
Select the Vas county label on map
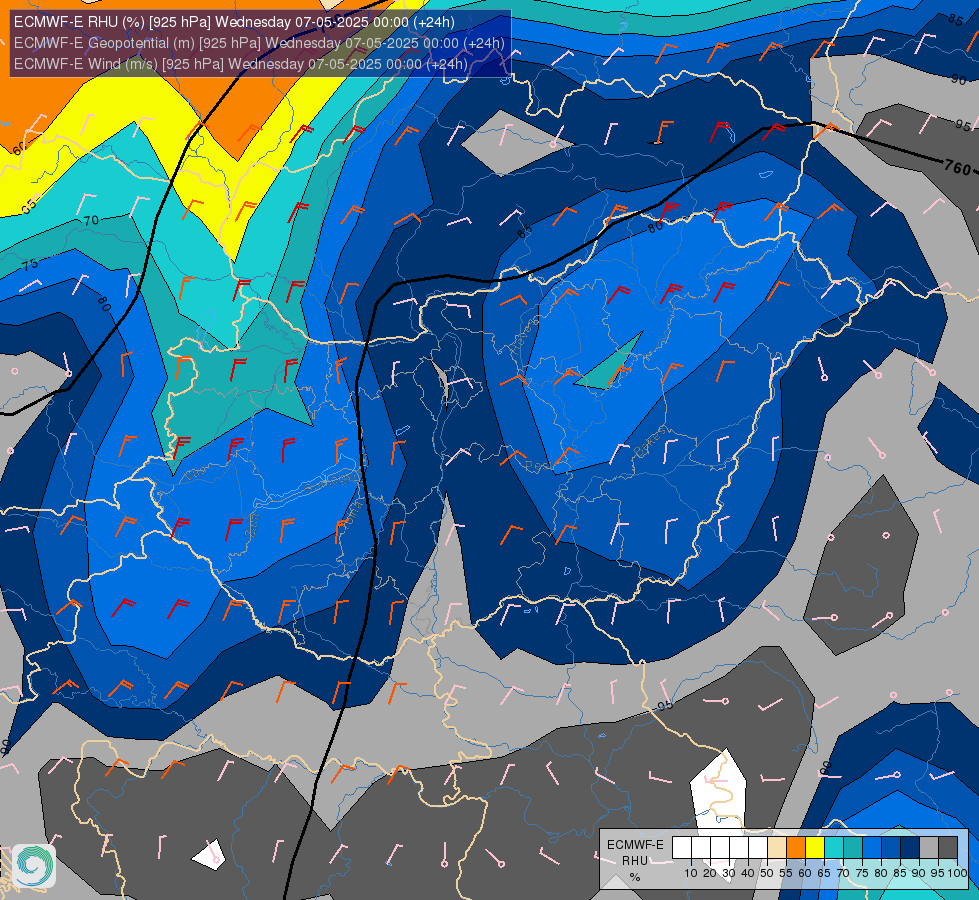pos(194,475)
